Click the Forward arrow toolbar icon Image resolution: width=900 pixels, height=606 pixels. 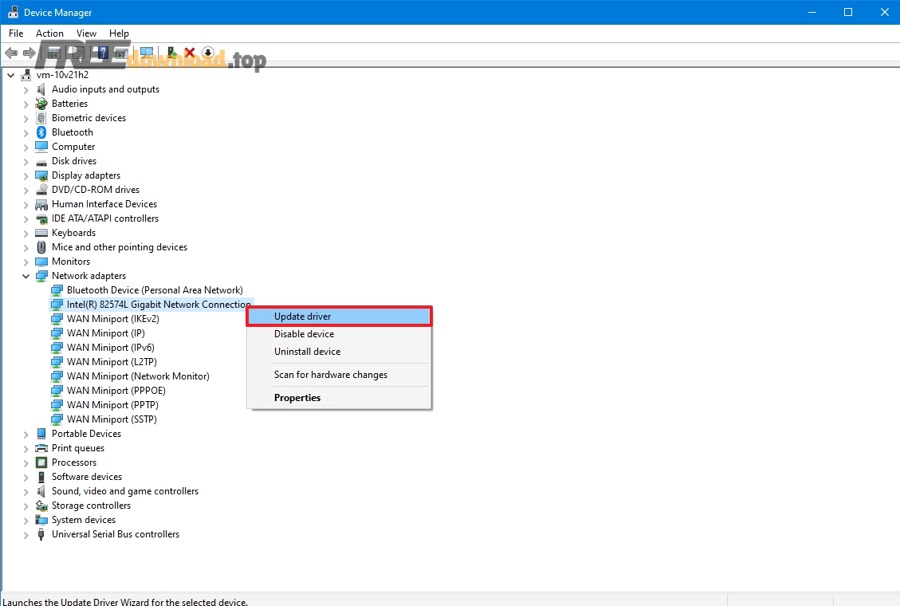(x=29, y=53)
